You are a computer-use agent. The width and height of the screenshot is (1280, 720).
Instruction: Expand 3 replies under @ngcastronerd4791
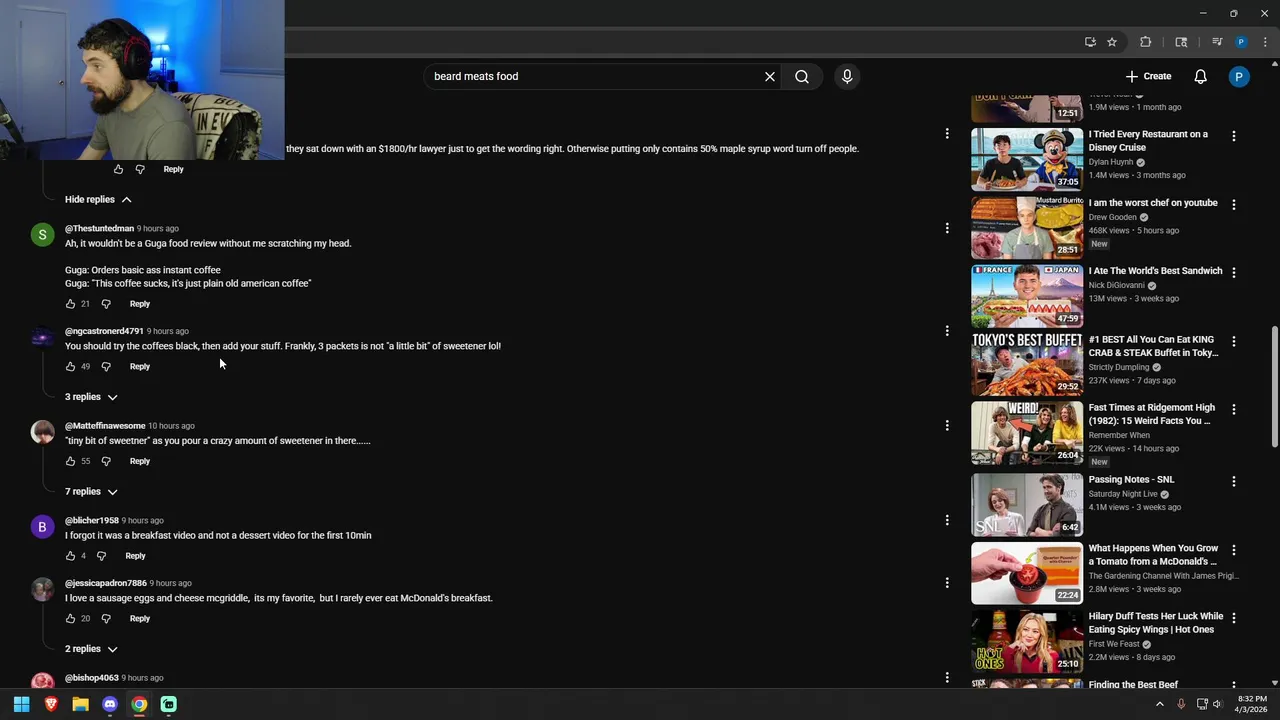tap(91, 397)
